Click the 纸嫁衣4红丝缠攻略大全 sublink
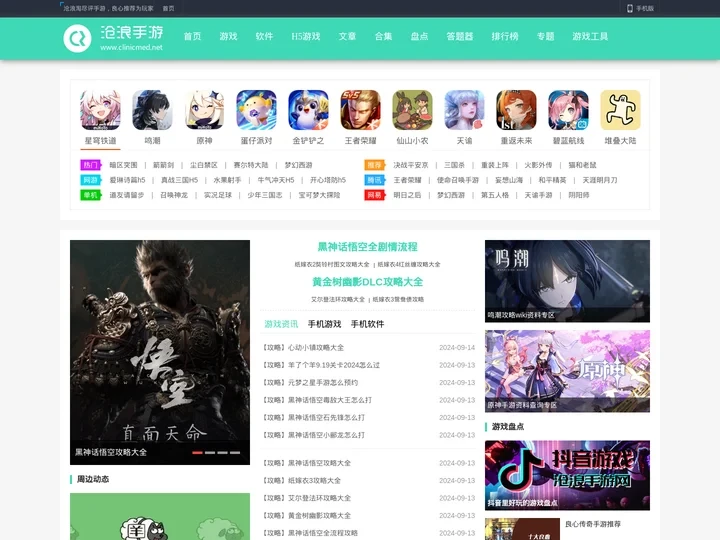Screen dimensions: 720x540 click(409, 264)
